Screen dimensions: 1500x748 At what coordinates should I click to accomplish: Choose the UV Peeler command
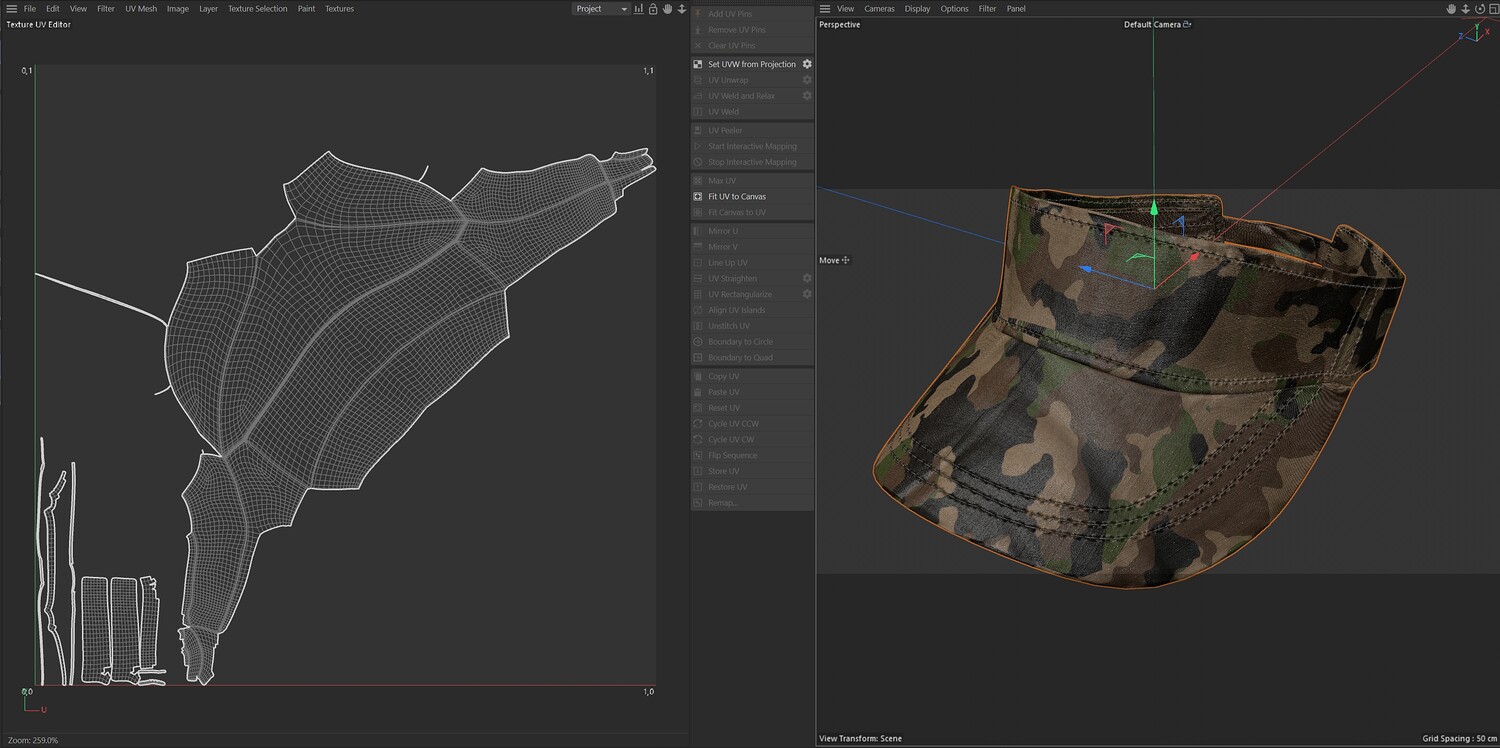click(x=752, y=131)
